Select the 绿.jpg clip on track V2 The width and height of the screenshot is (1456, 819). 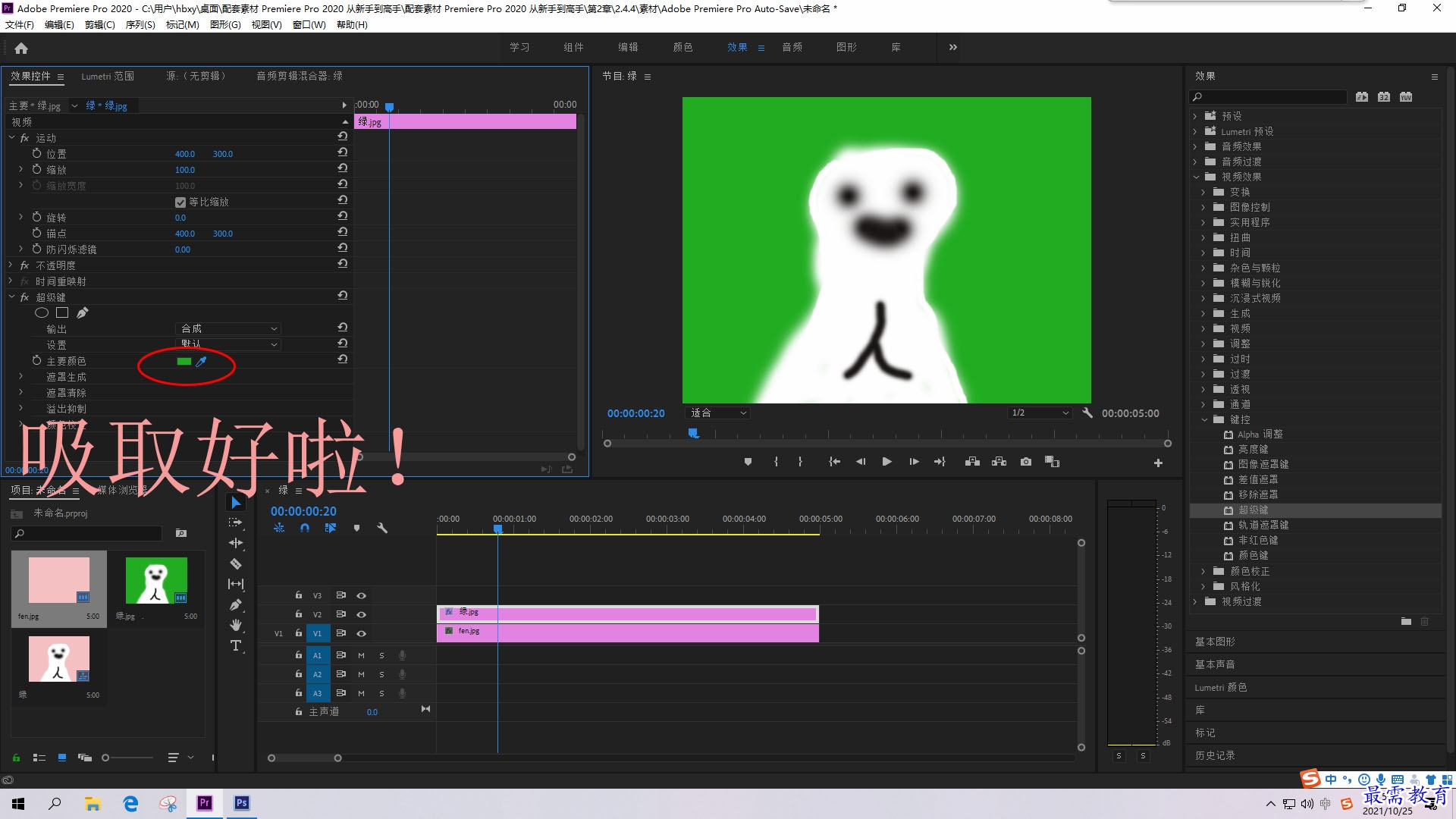(x=628, y=614)
